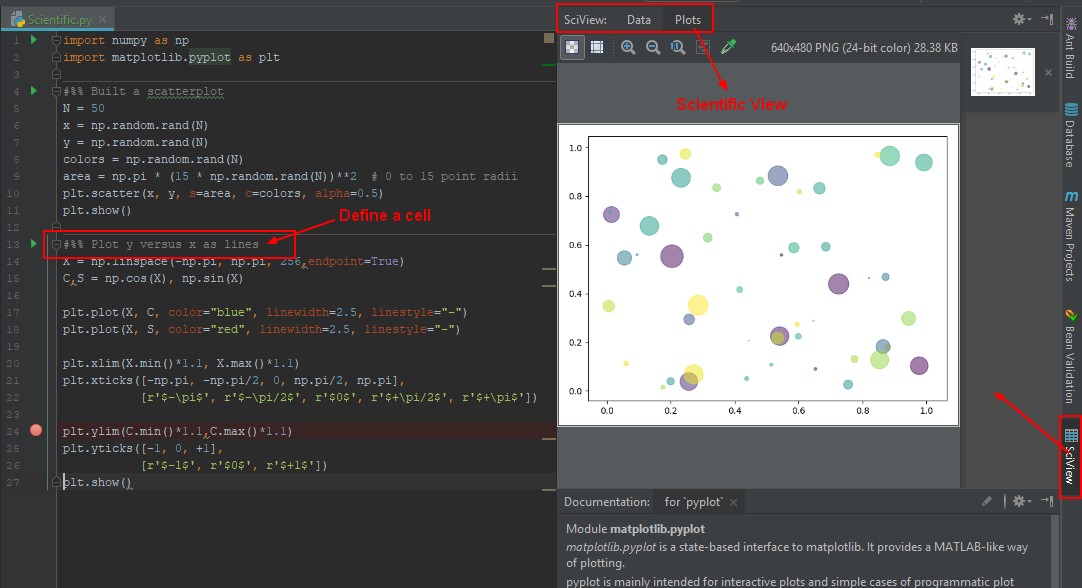
Task: Select the scatterplot thumbnail in the Plots gallery
Action: (x=1001, y=71)
